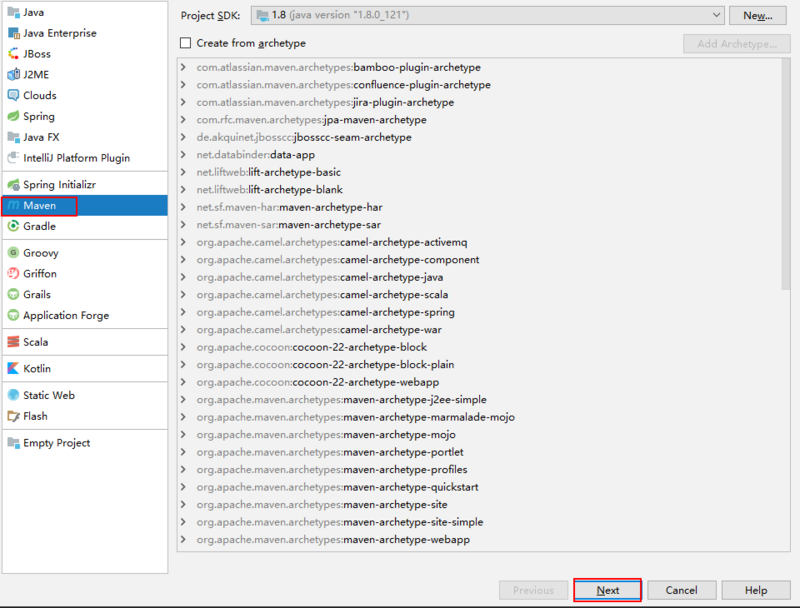This screenshot has height=608, width=800.
Task: Choose the Java Enterprise icon
Action: click(x=13, y=33)
